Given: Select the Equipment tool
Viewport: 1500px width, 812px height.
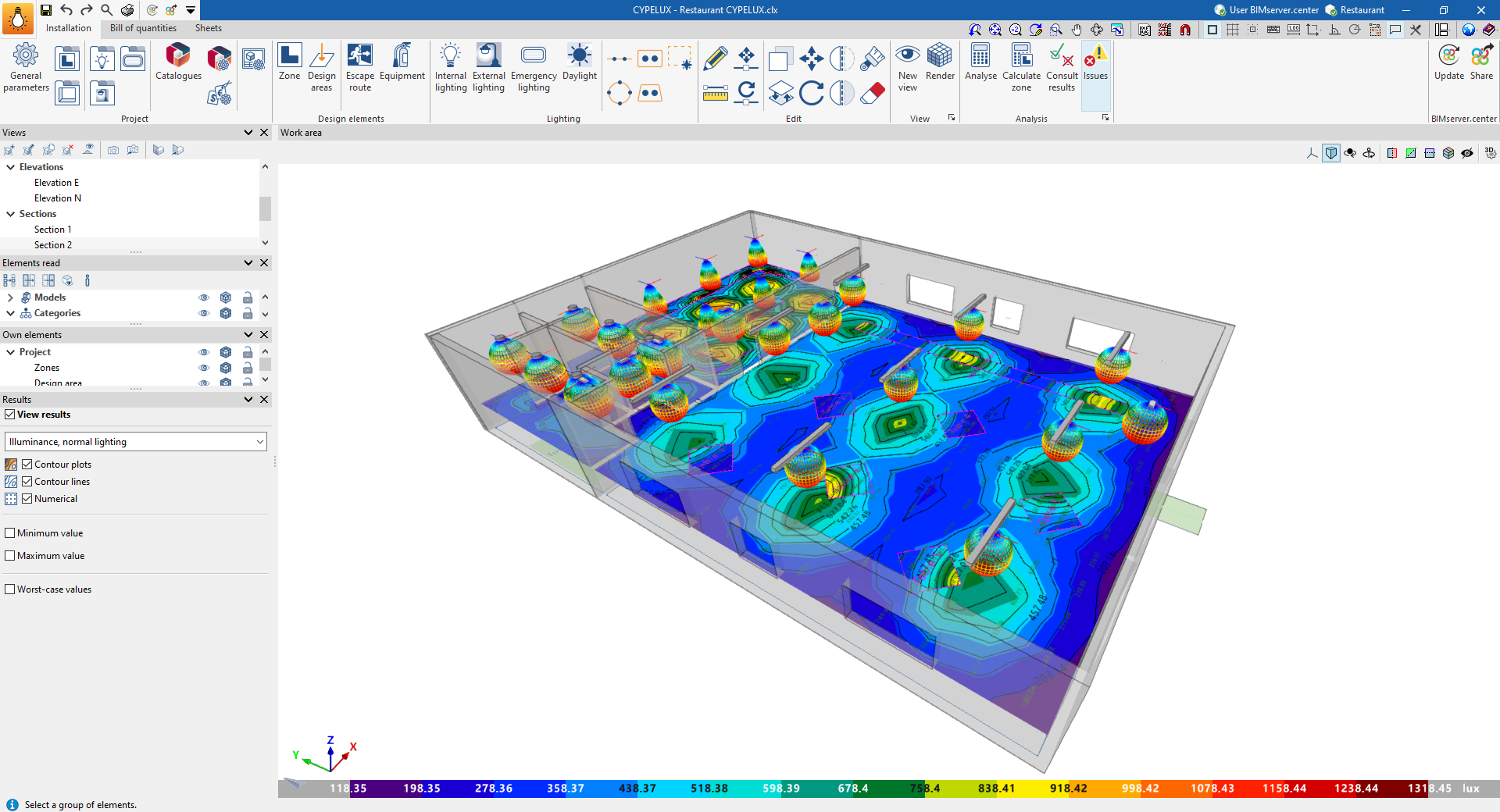Looking at the screenshot, I should tap(402, 62).
